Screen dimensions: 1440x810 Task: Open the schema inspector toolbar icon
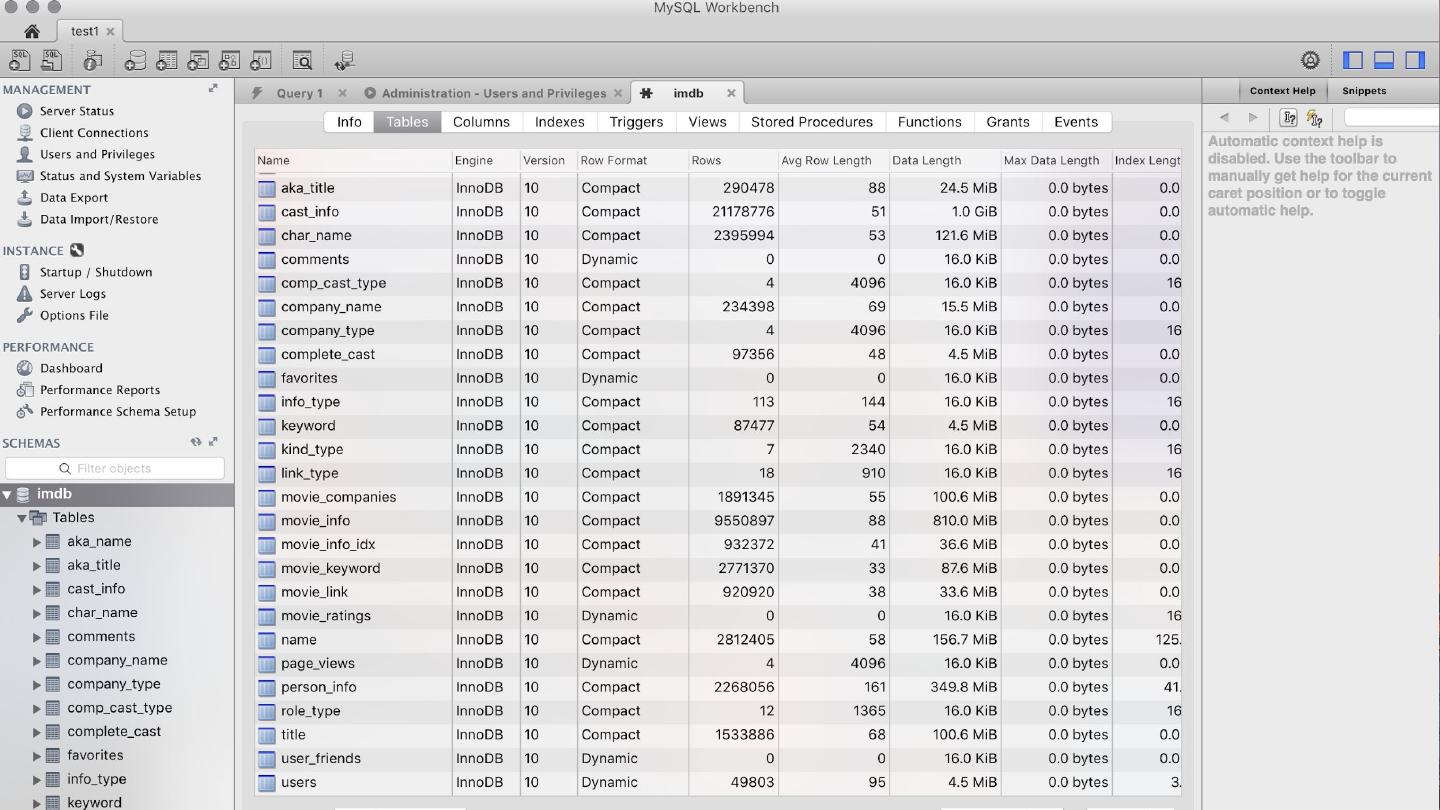[x=93, y=61]
